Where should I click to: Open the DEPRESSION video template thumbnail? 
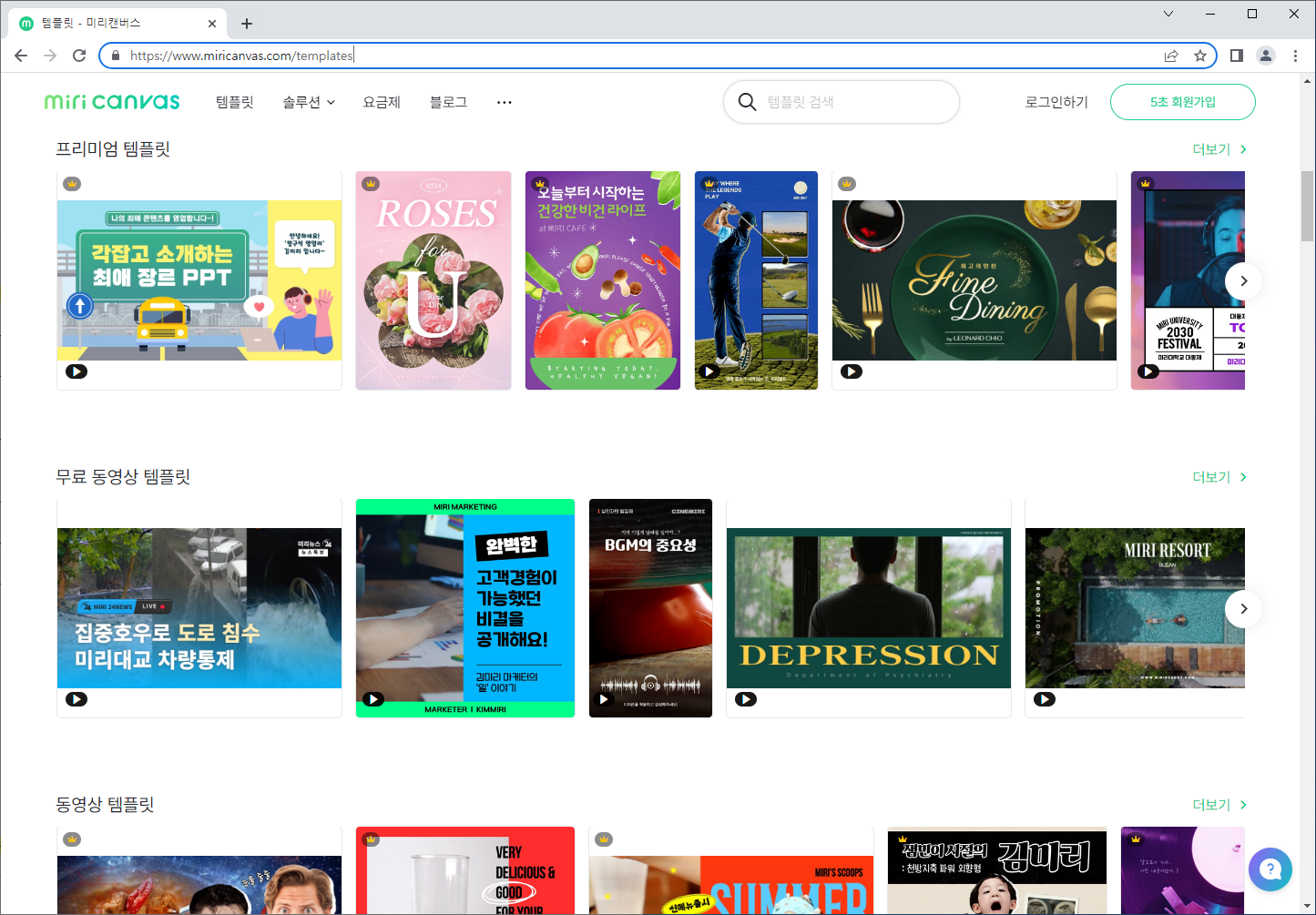pos(869,608)
